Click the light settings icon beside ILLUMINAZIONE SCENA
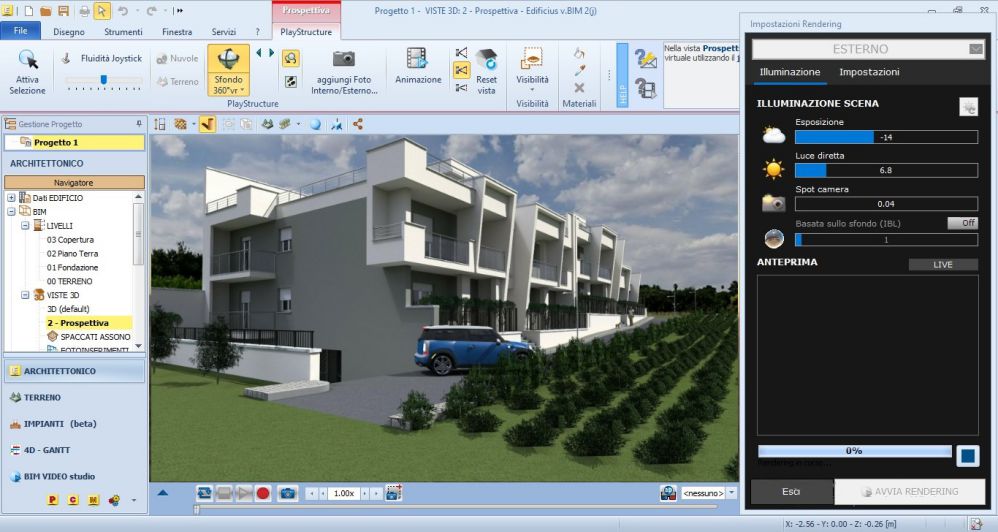Image resolution: width=998 pixels, height=532 pixels. [x=968, y=107]
